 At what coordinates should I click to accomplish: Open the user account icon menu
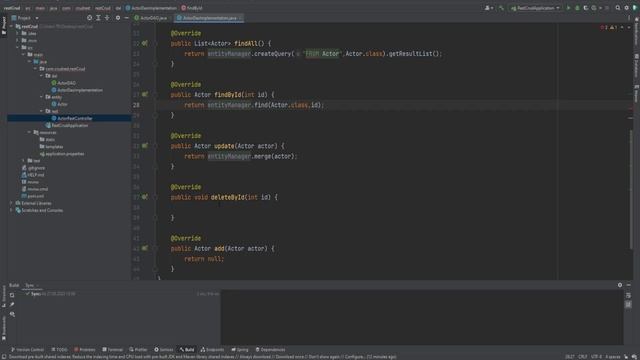(488, 8)
